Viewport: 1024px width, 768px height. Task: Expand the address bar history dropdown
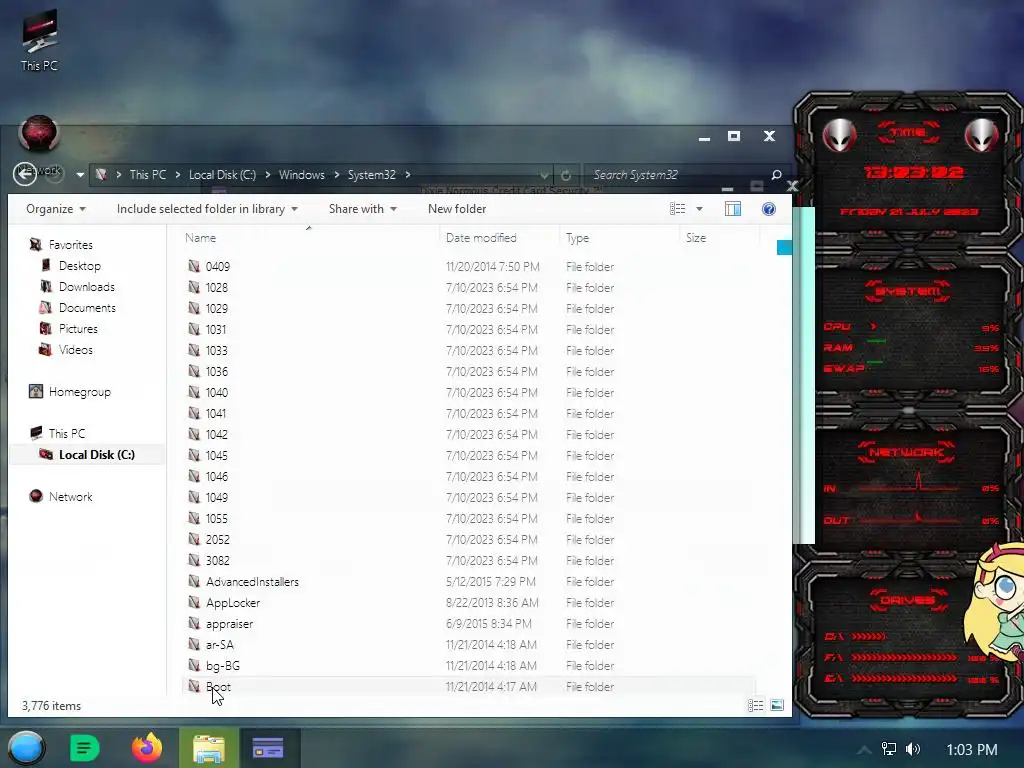coord(543,175)
